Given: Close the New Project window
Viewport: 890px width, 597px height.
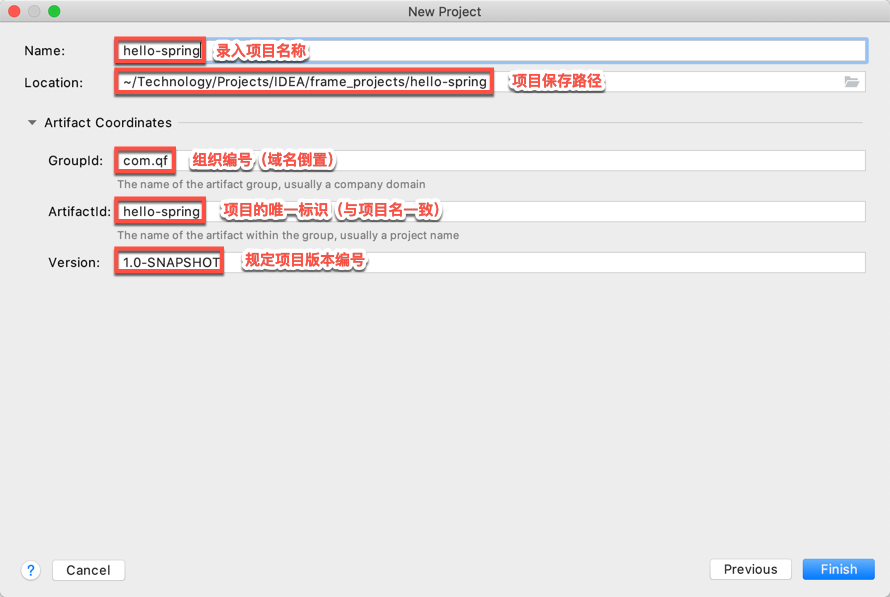Looking at the screenshot, I should point(14,11).
